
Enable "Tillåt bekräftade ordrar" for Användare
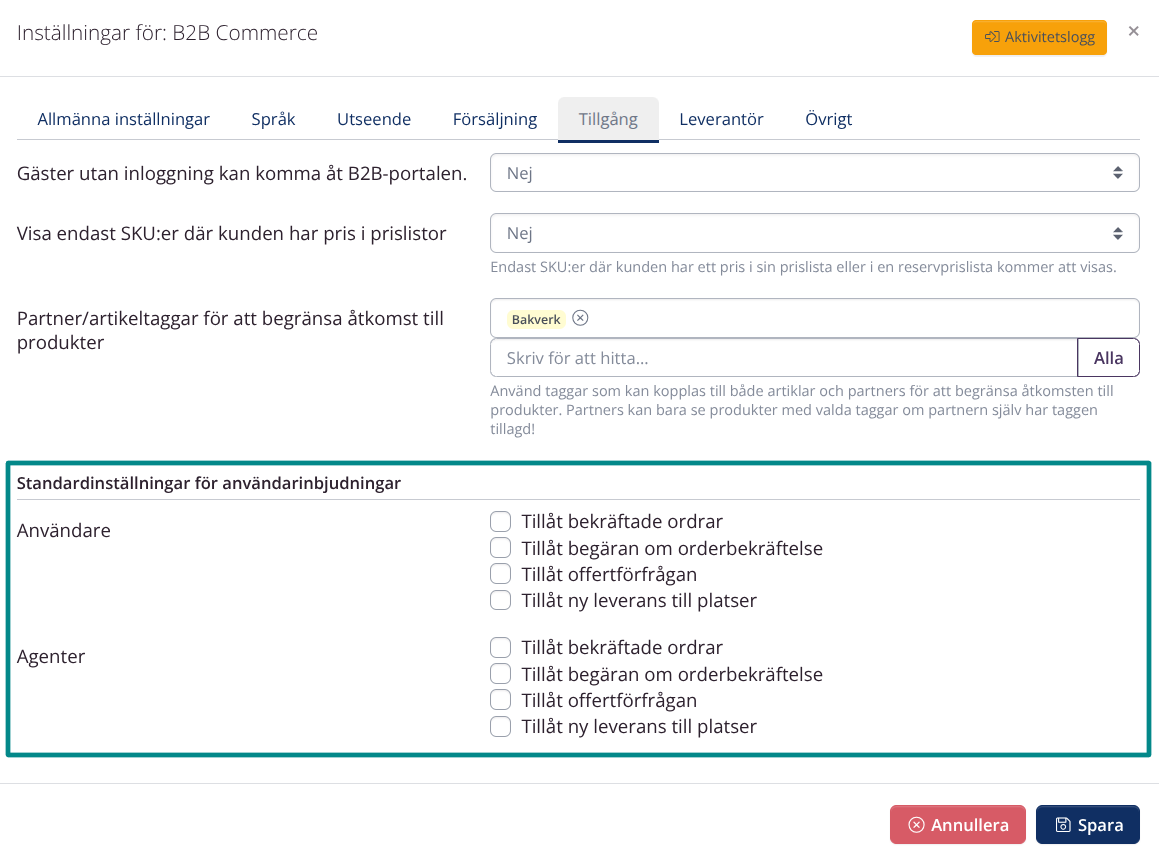click(x=500, y=521)
